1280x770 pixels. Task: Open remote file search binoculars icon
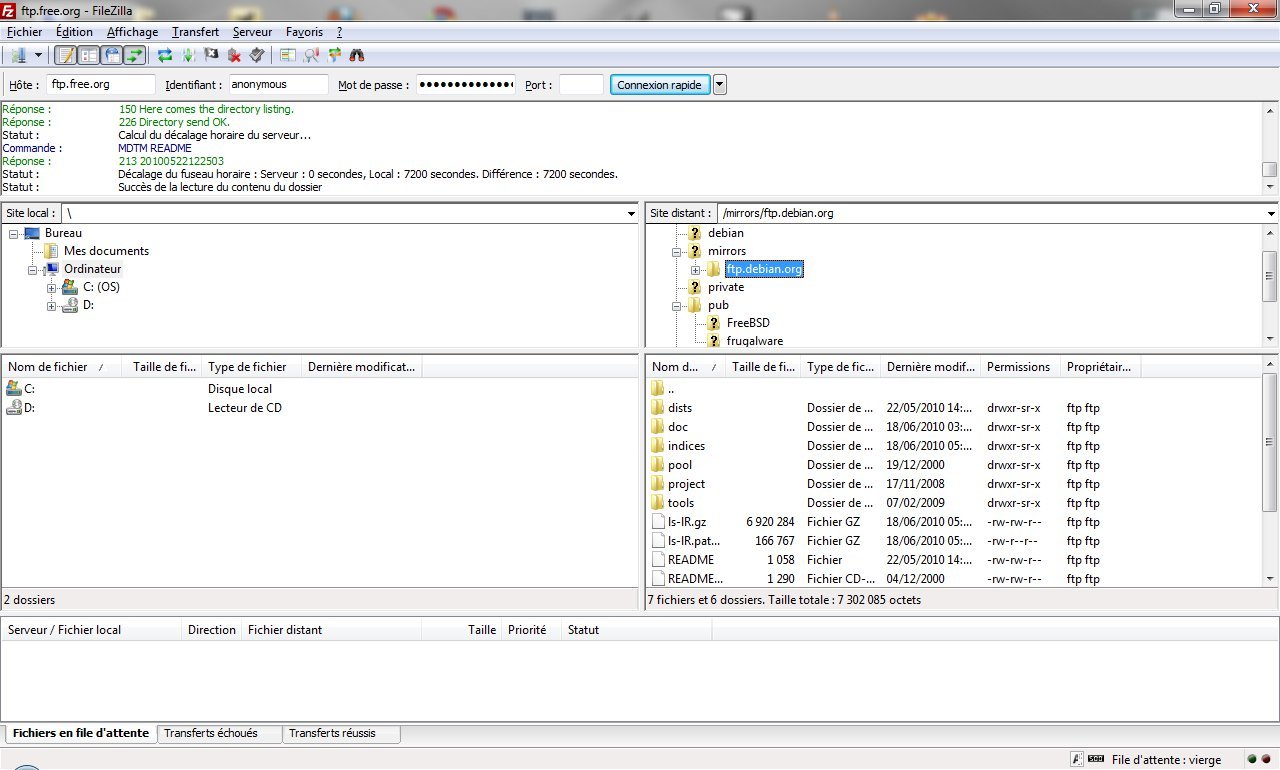[357, 55]
